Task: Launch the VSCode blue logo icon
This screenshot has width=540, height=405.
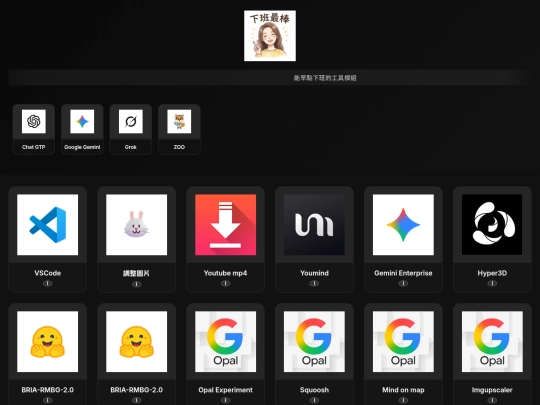Action: tap(48, 225)
